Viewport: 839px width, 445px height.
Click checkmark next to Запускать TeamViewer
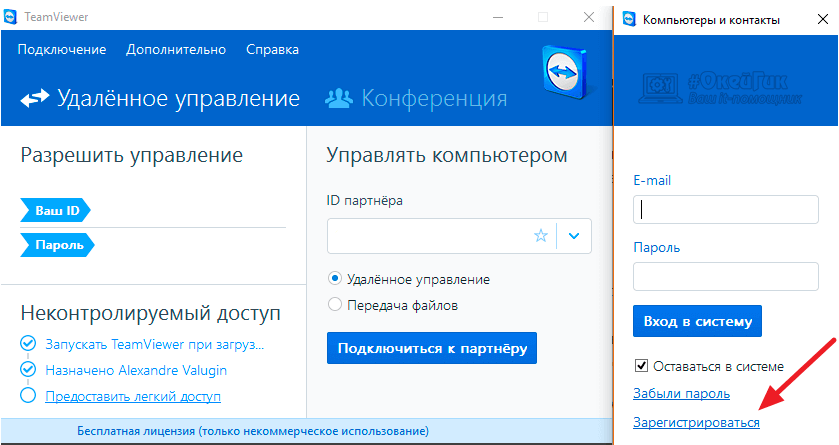tap(28, 343)
